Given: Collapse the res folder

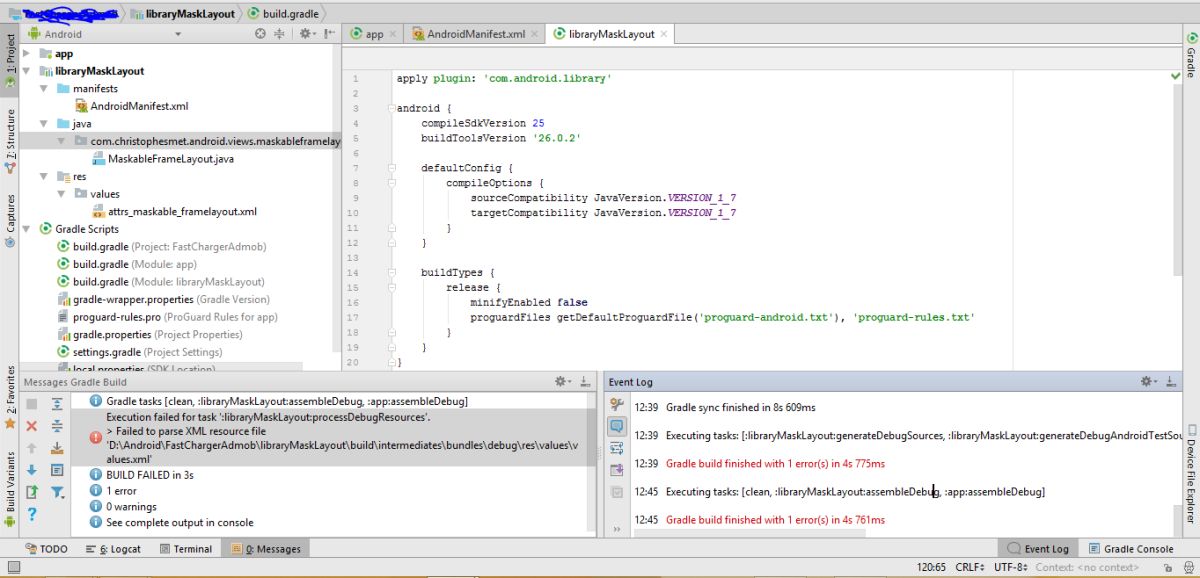Looking at the screenshot, I should tap(44, 177).
